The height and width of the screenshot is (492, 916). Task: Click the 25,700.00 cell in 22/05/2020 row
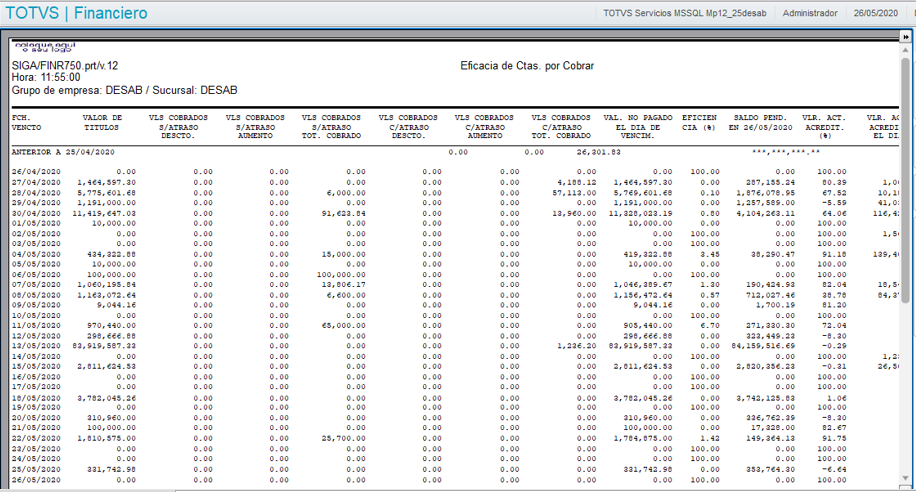pos(344,438)
